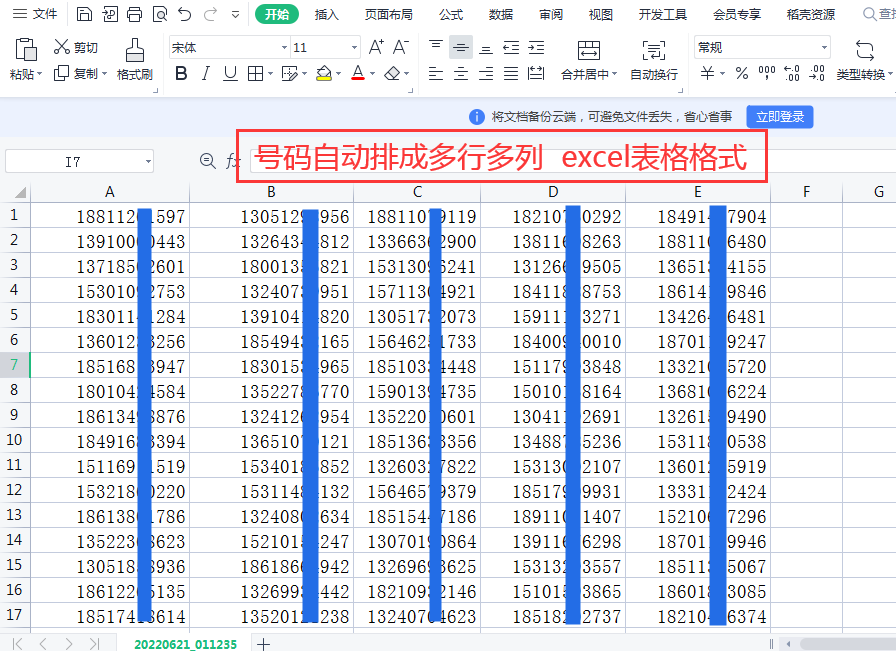Click the comma thousands separator icon
Image resolution: width=896 pixels, height=651 pixels.
(x=768, y=74)
